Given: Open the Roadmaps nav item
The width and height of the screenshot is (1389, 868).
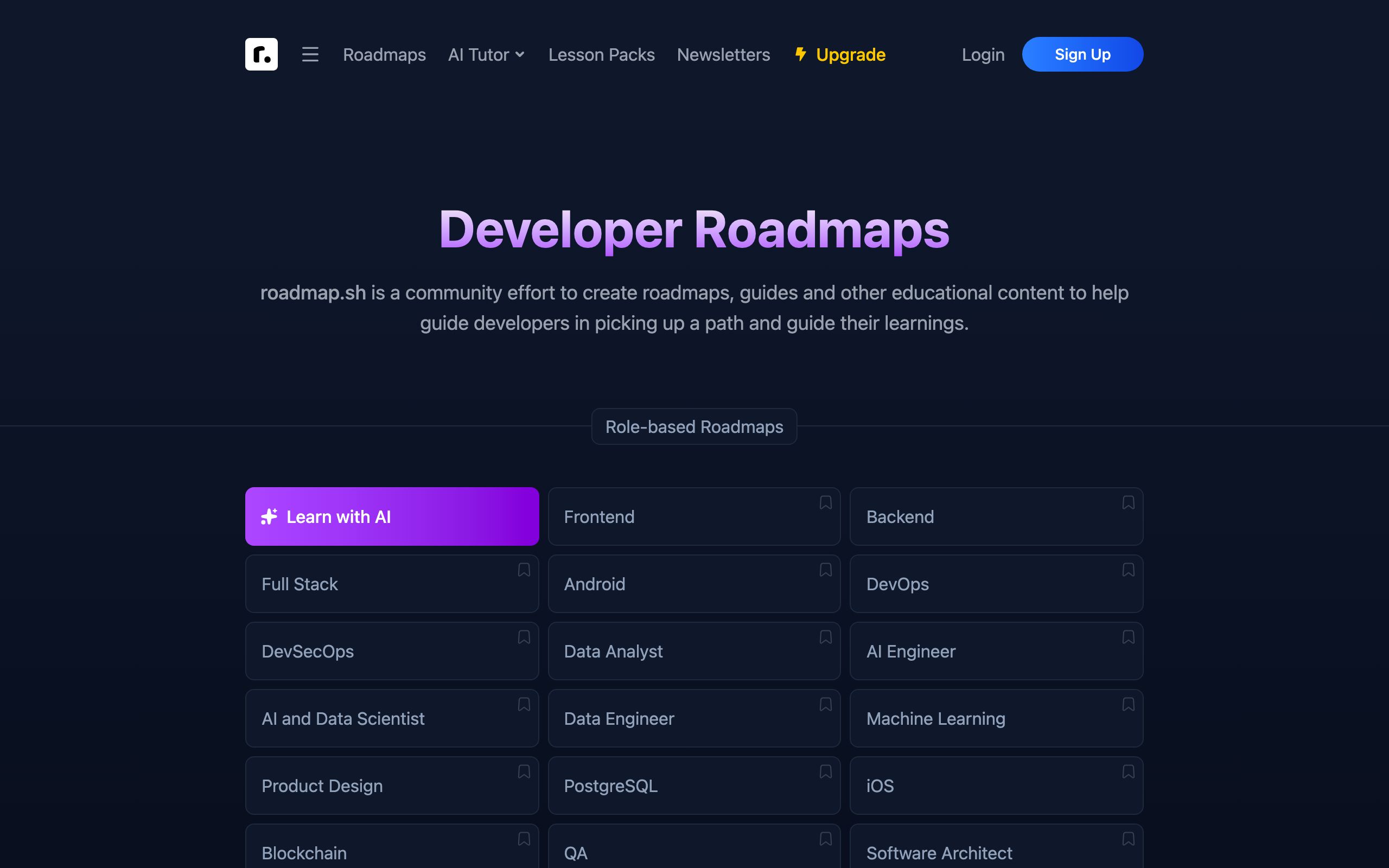Looking at the screenshot, I should [x=384, y=55].
